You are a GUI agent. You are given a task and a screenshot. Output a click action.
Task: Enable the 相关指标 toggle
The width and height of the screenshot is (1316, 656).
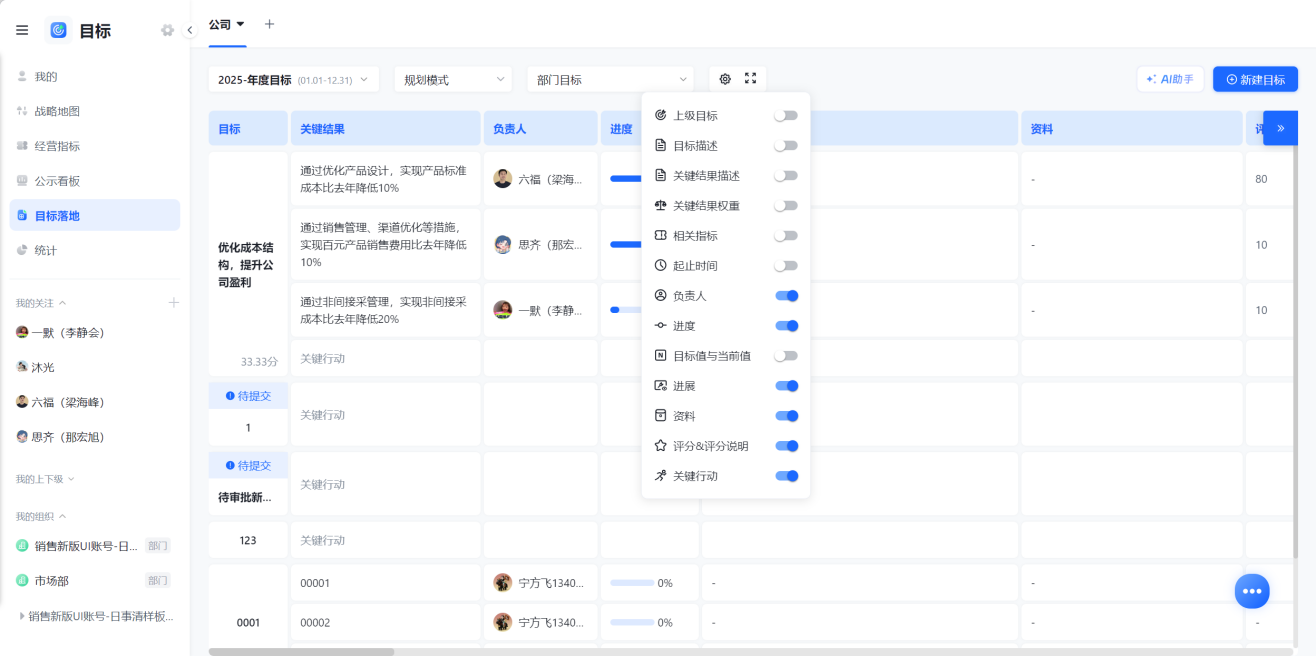pyautogui.click(x=786, y=236)
